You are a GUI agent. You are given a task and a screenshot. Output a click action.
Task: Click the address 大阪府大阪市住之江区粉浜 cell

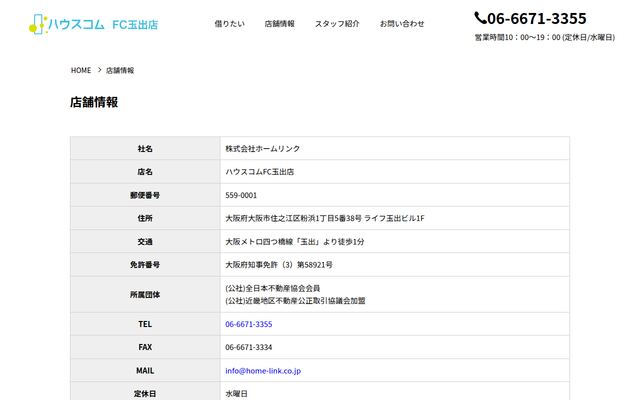point(395,218)
